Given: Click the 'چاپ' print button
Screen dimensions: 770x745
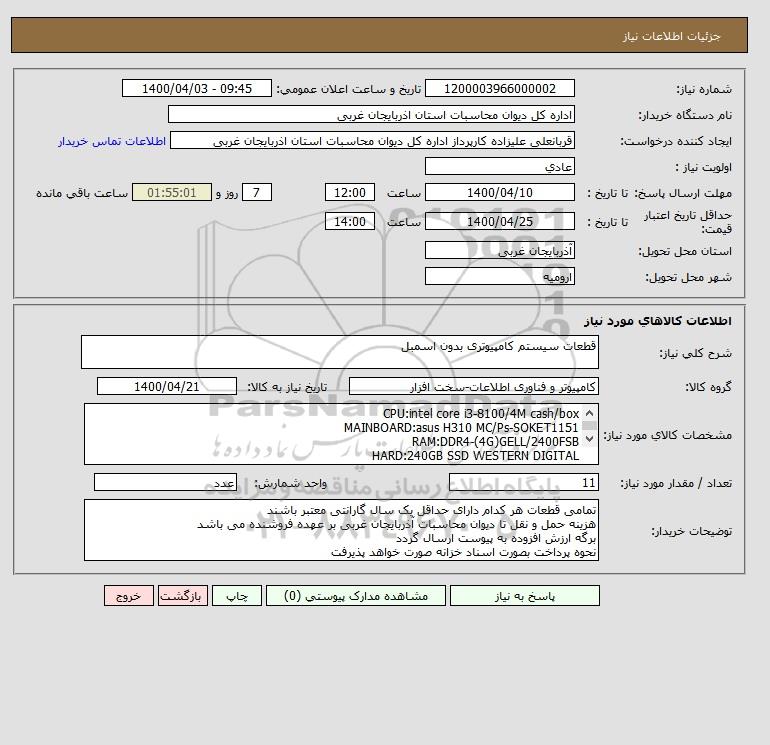Looking at the screenshot, I should pyautogui.click(x=237, y=595).
